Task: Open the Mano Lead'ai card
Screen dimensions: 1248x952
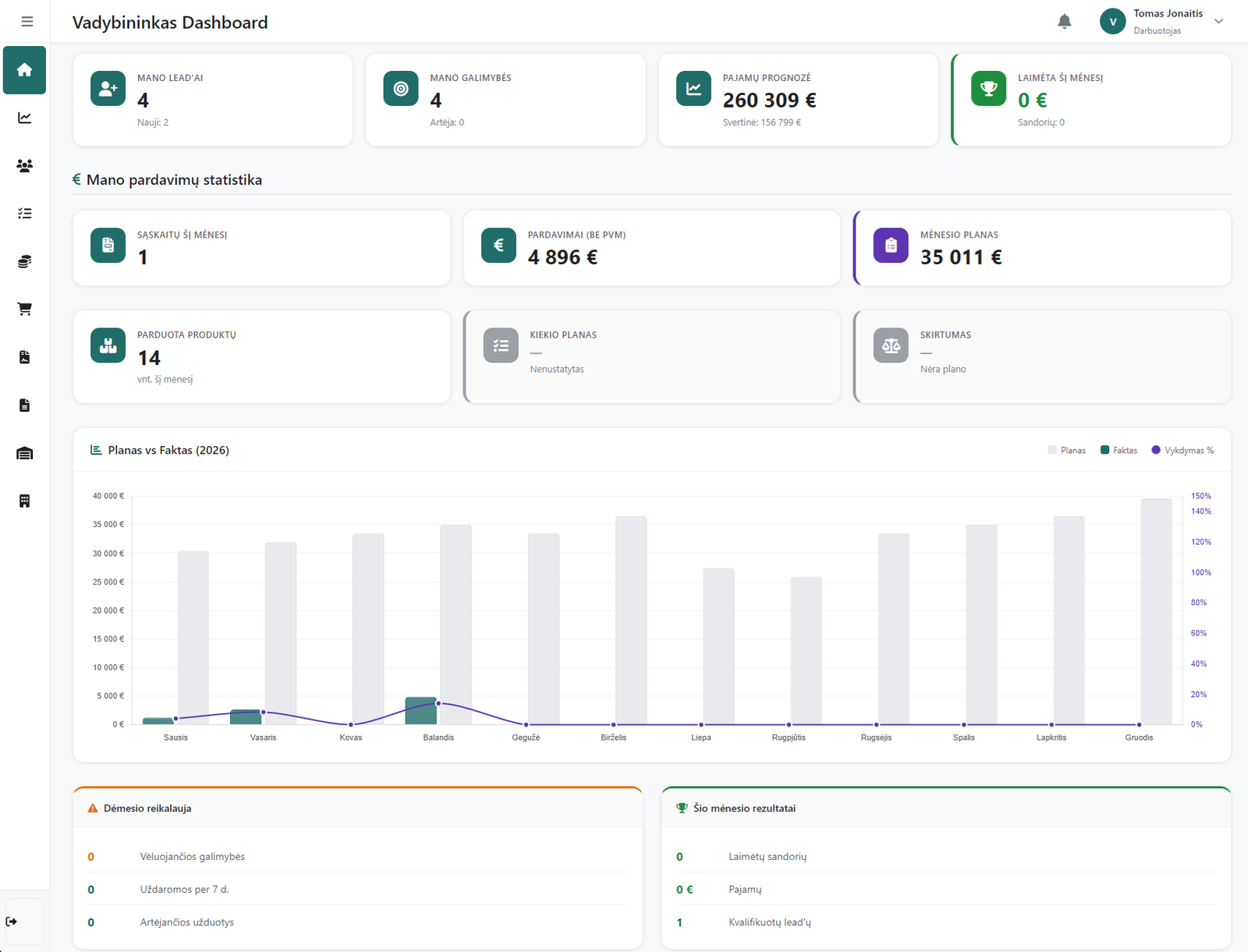Action: [x=212, y=100]
